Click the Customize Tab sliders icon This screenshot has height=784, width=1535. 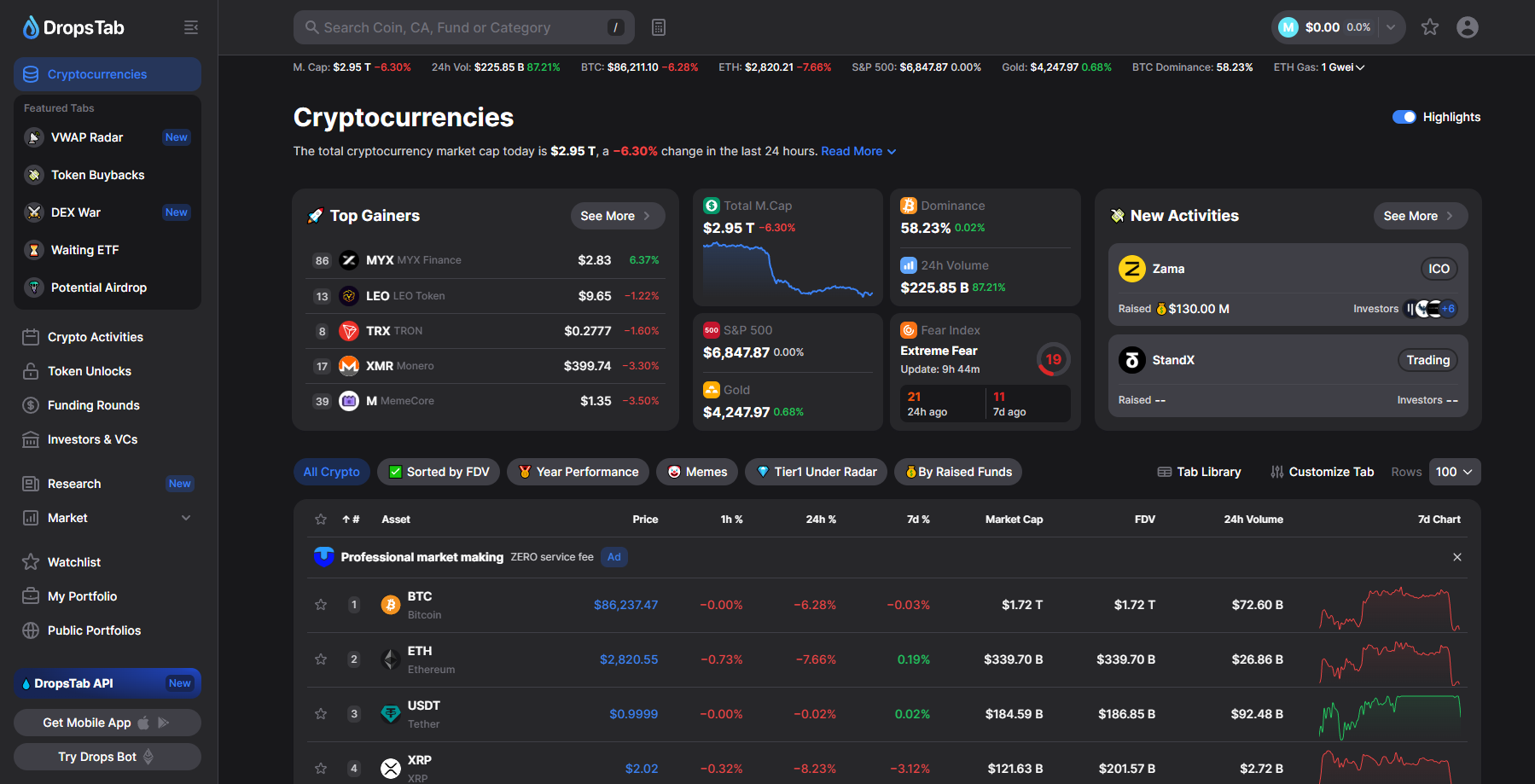(x=1277, y=472)
